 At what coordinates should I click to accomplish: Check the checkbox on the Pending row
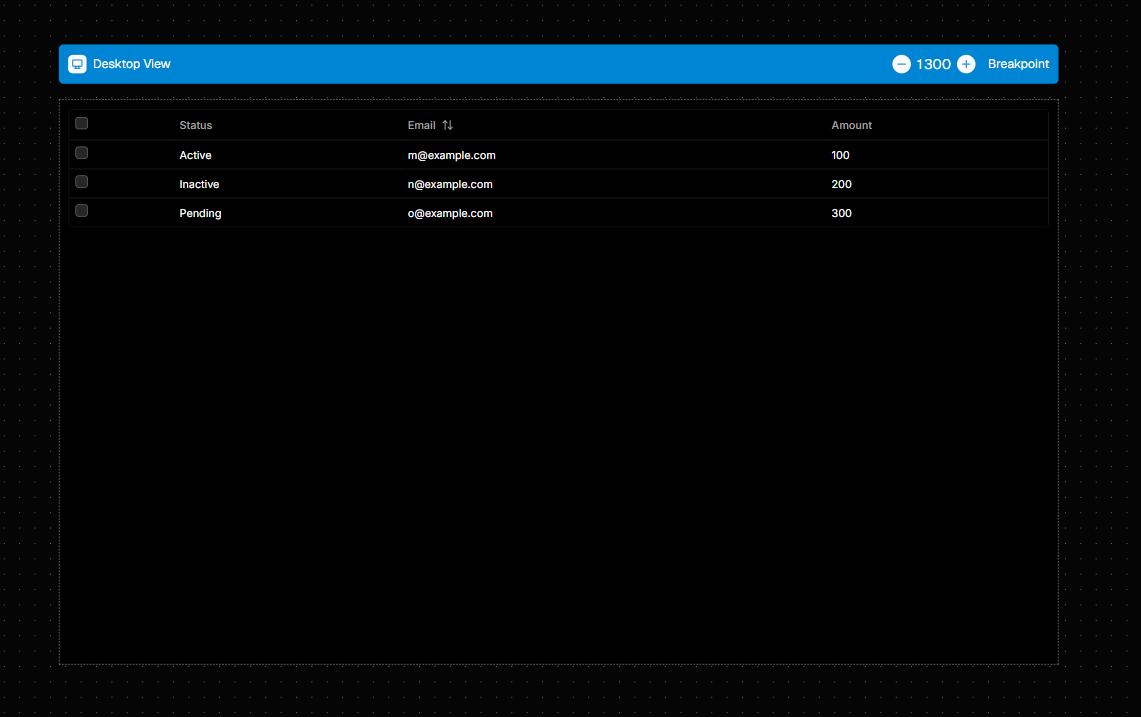point(81,210)
